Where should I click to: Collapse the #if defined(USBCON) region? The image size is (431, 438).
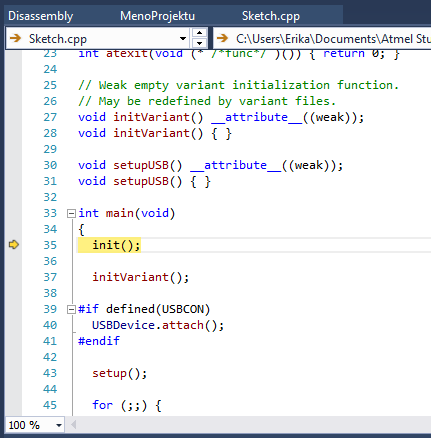[71, 309]
